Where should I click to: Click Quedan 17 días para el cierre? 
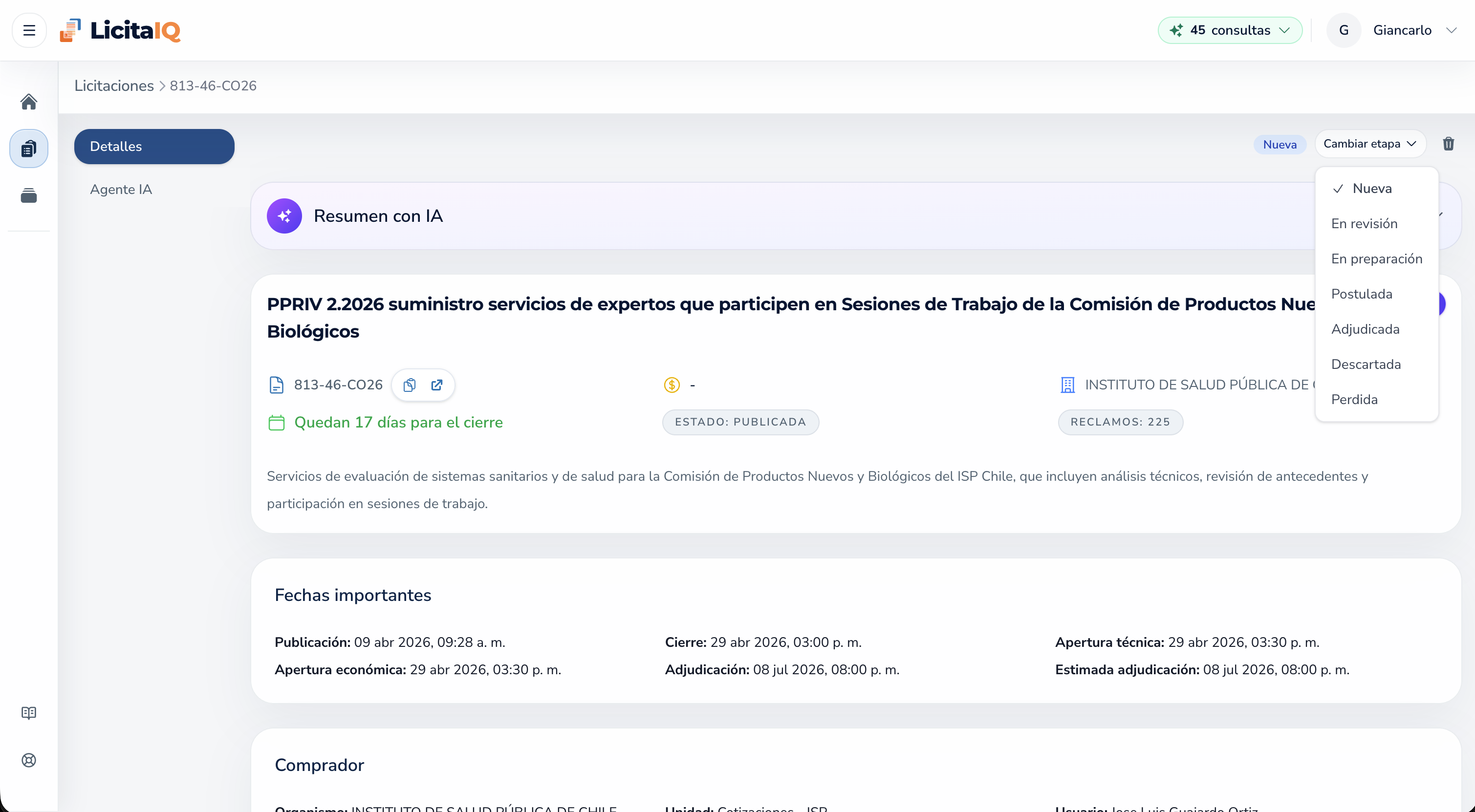pyautogui.click(x=398, y=422)
